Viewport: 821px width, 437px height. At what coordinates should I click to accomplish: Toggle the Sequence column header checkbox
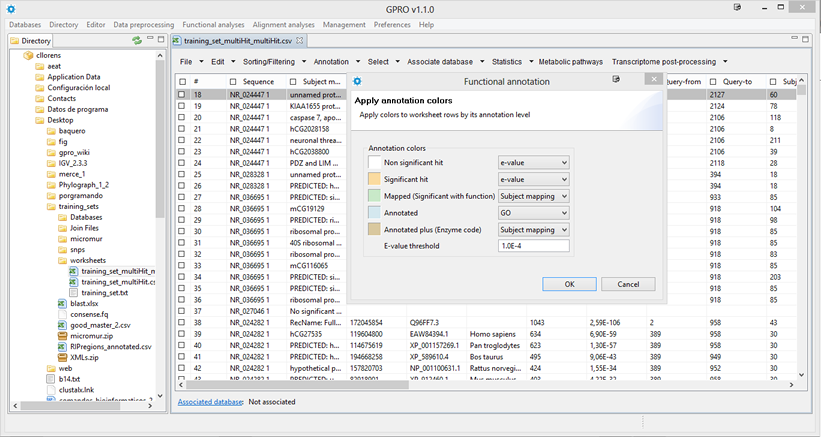point(233,81)
